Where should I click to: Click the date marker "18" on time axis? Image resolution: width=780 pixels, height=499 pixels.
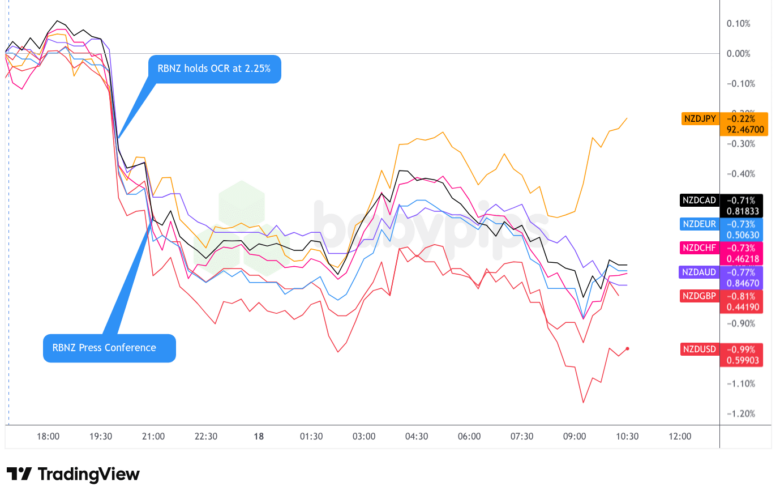click(258, 437)
